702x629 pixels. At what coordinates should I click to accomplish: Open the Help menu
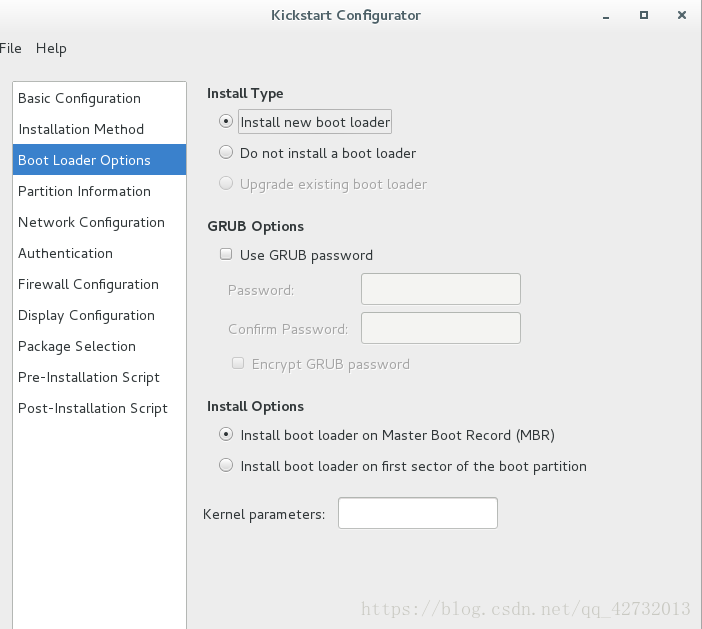tap(51, 48)
